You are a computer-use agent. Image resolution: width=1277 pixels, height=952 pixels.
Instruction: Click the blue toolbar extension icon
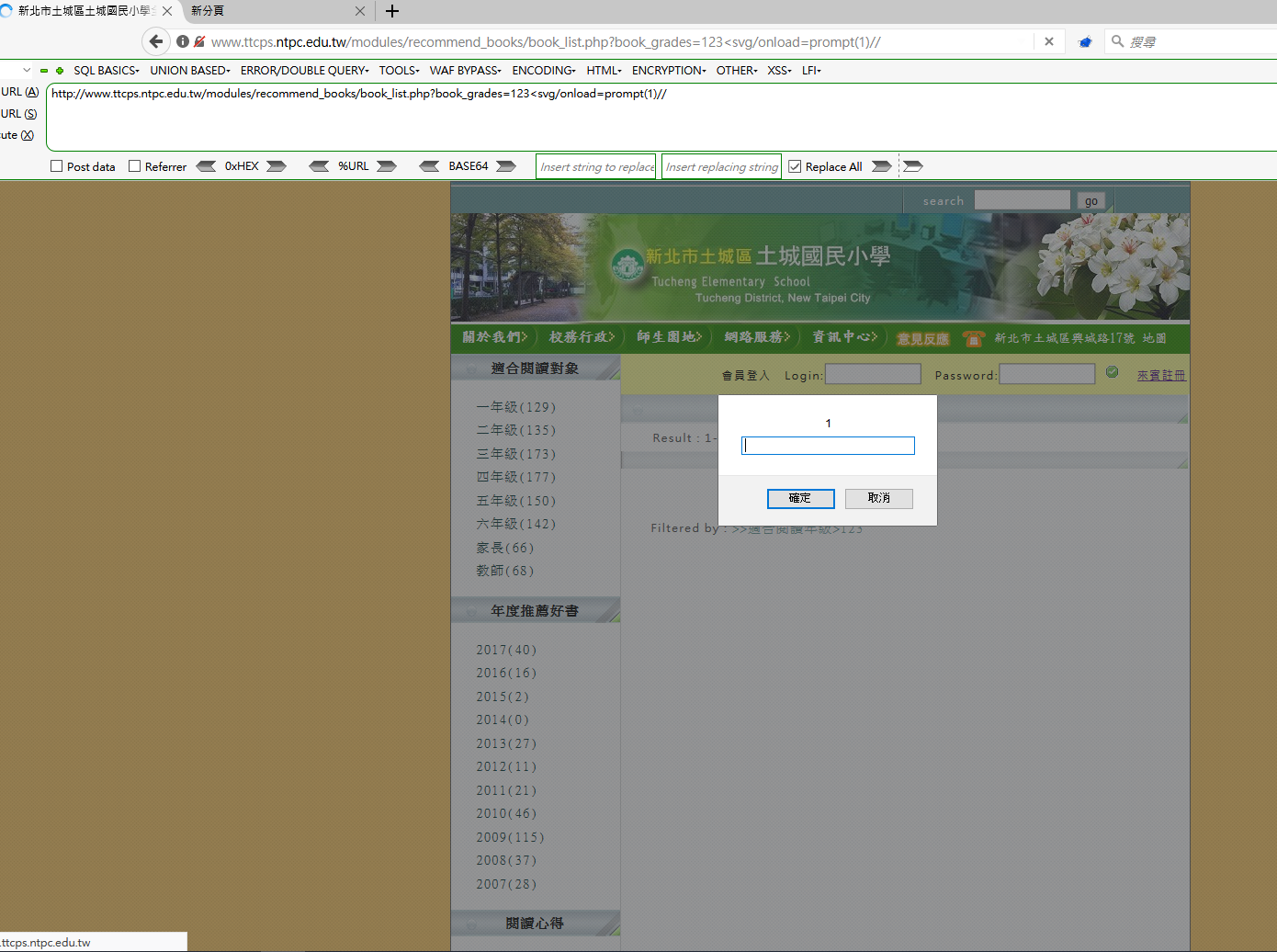[x=1085, y=42]
